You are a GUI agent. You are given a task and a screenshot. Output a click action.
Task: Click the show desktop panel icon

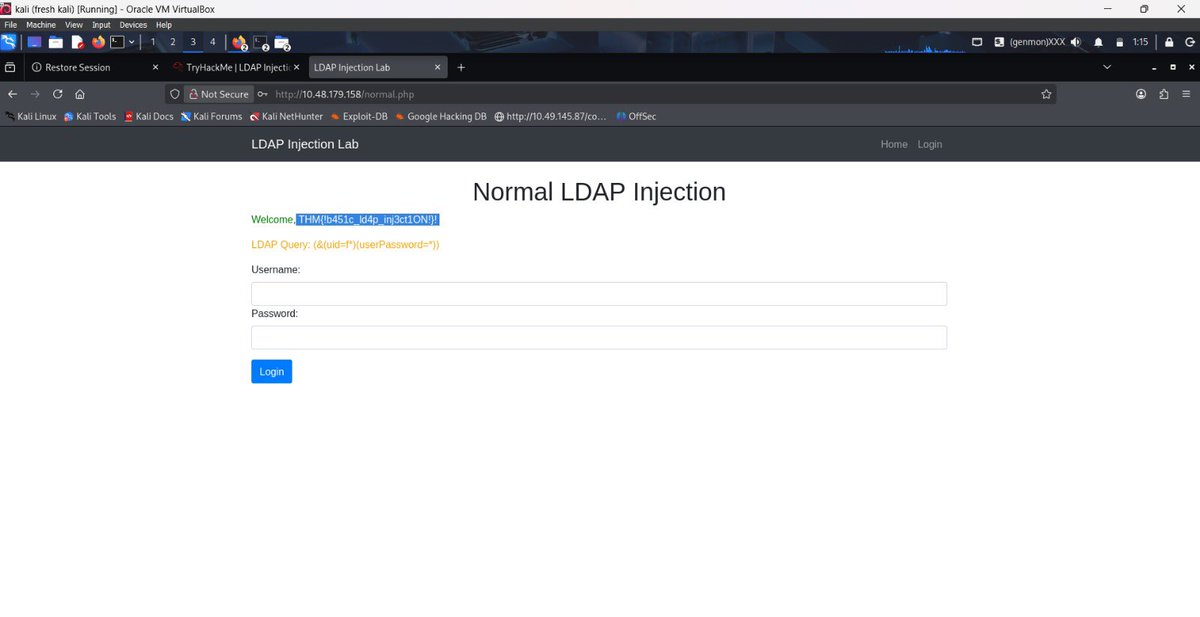[x=34, y=42]
